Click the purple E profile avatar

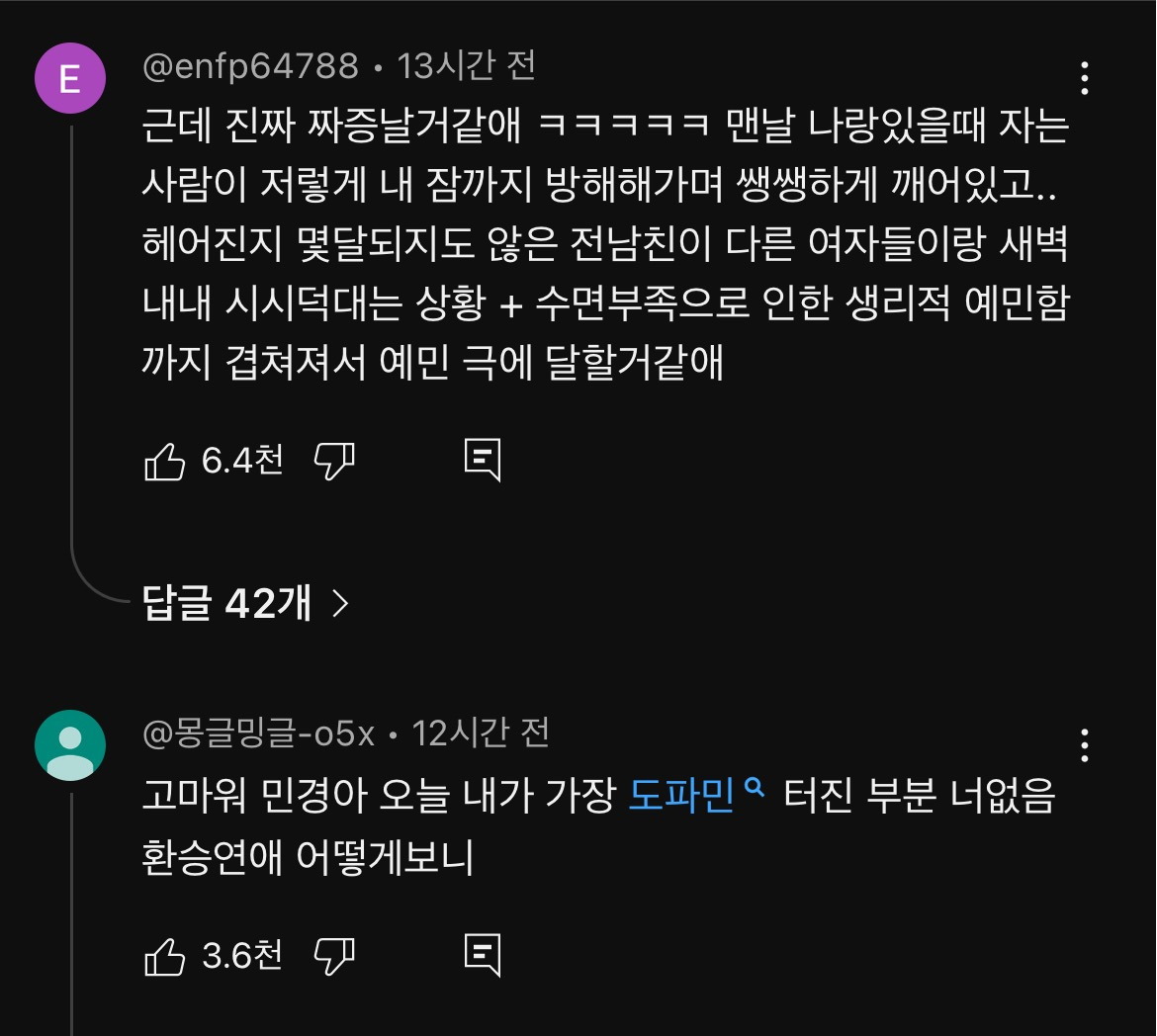point(70,79)
